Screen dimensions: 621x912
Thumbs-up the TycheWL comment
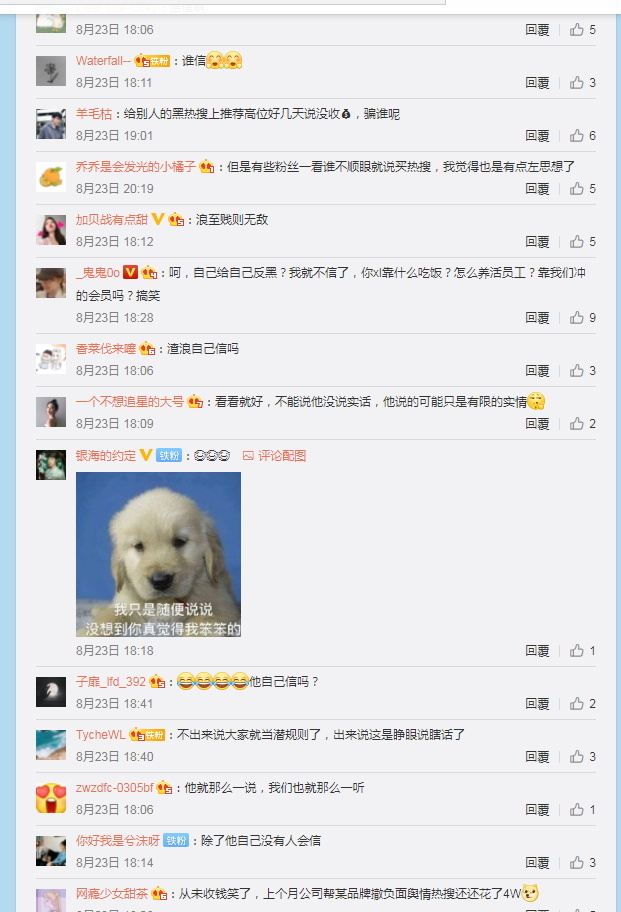(583, 757)
